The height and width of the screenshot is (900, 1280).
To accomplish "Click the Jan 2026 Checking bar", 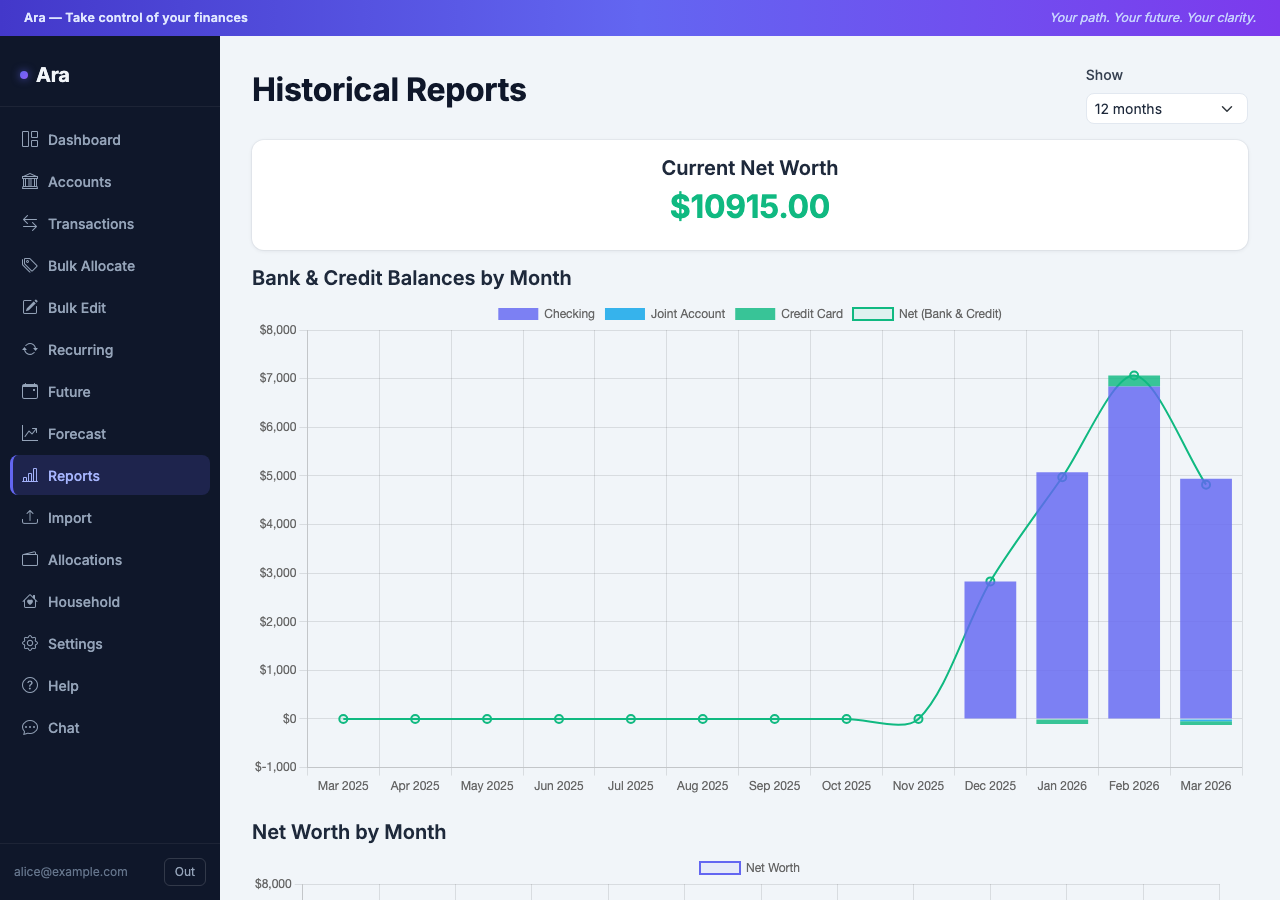I will click(1062, 595).
